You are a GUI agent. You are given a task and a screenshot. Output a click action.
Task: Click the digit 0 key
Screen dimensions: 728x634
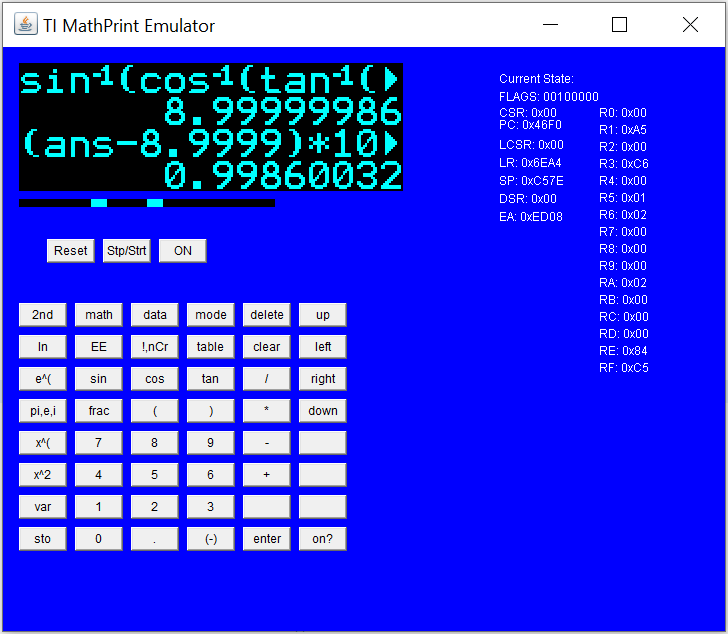coord(99,539)
